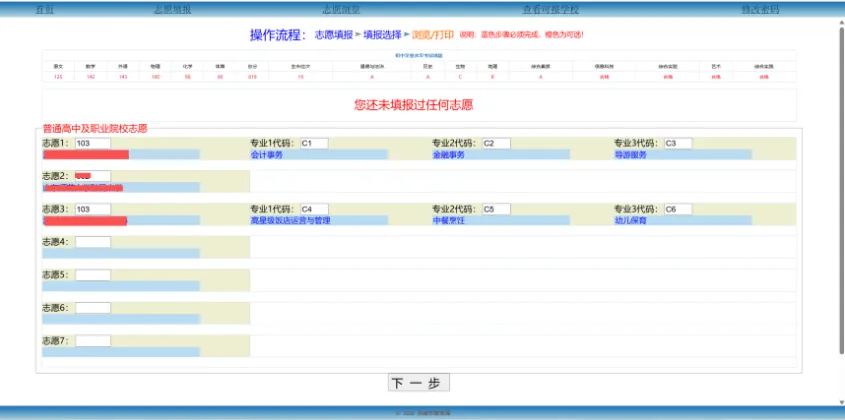Focus the 专业3代码 field containing C3
The image size is (845, 420).
coord(678,143)
